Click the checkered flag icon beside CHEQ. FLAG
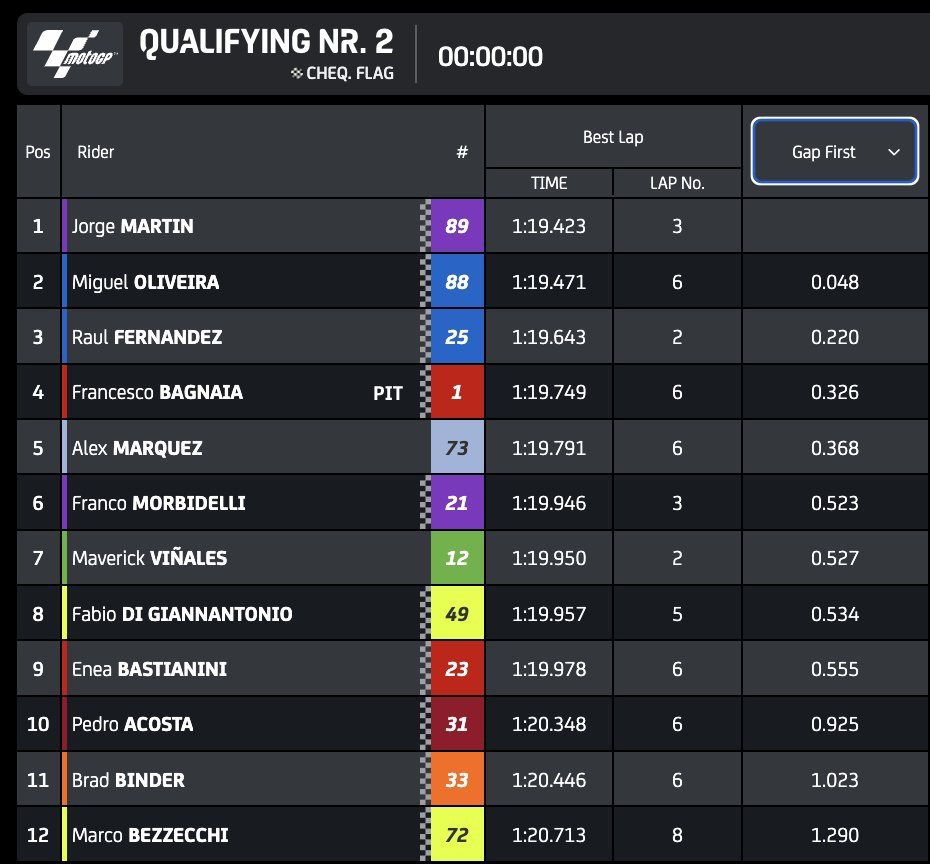 click(x=295, y=73)
